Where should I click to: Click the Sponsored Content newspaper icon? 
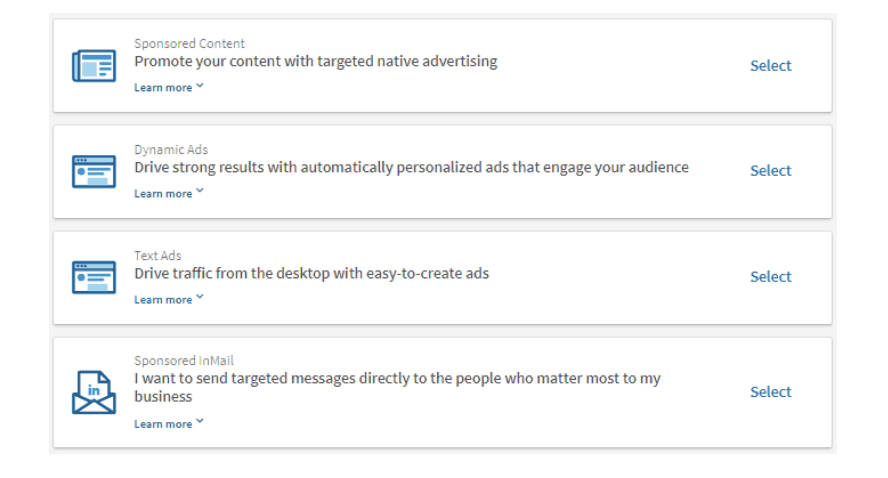coord(94,66)
